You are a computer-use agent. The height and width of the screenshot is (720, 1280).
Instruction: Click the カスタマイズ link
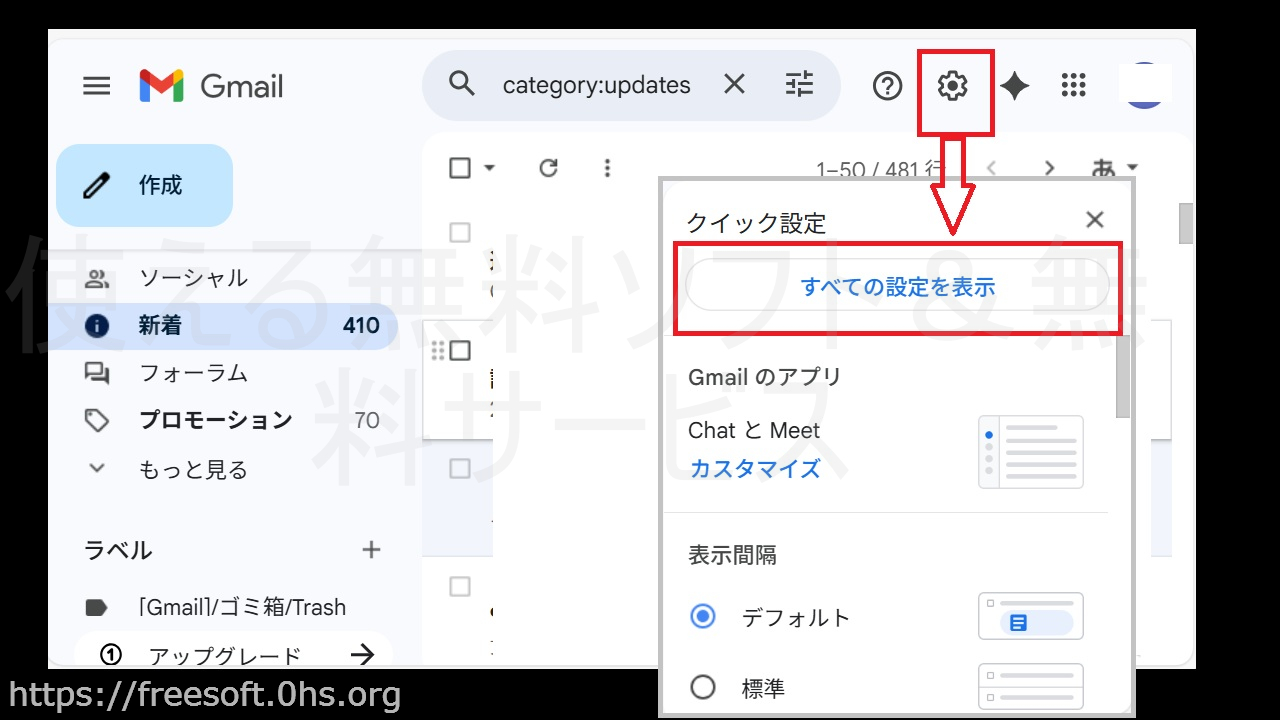click(755, 468)
